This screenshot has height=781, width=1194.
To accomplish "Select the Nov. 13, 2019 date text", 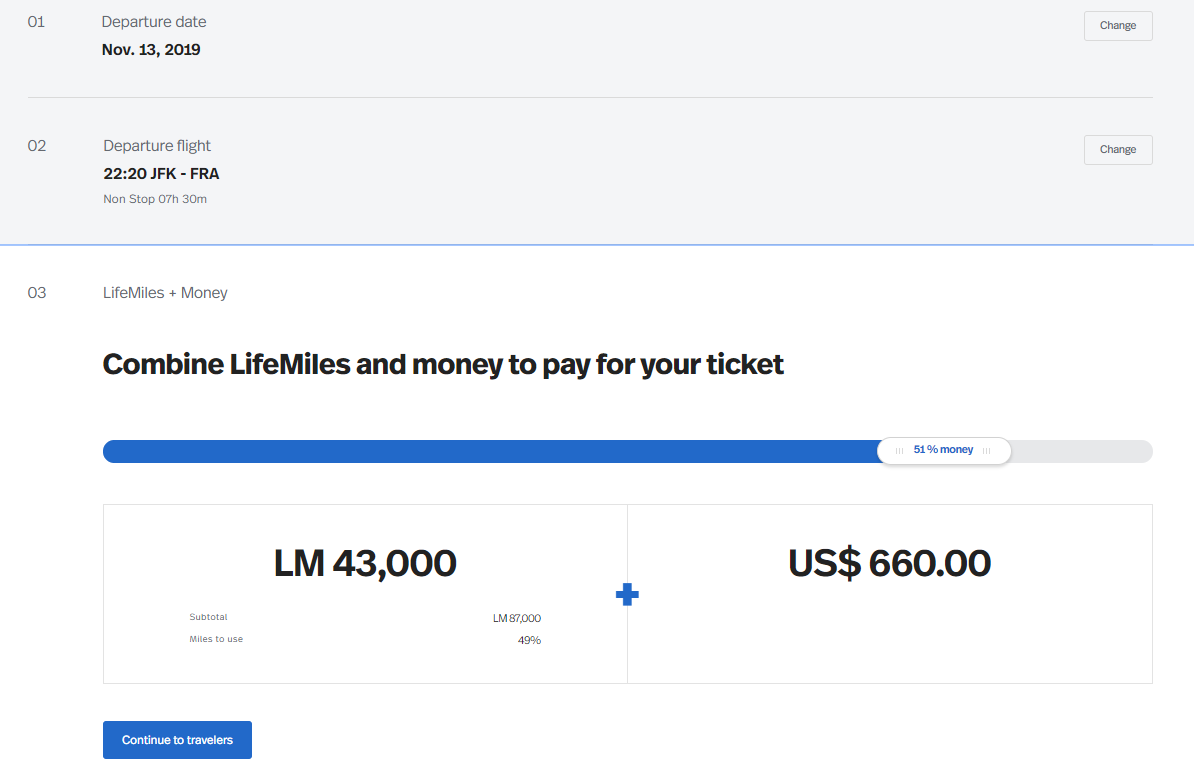I will [151, 49].
